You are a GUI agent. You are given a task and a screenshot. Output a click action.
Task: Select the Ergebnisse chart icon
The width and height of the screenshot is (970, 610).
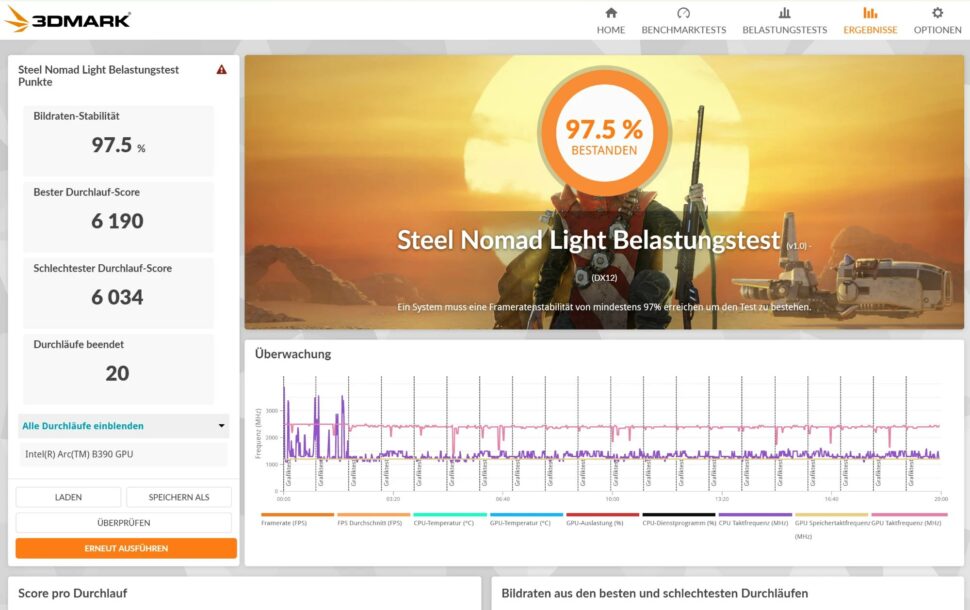point(870,12)
